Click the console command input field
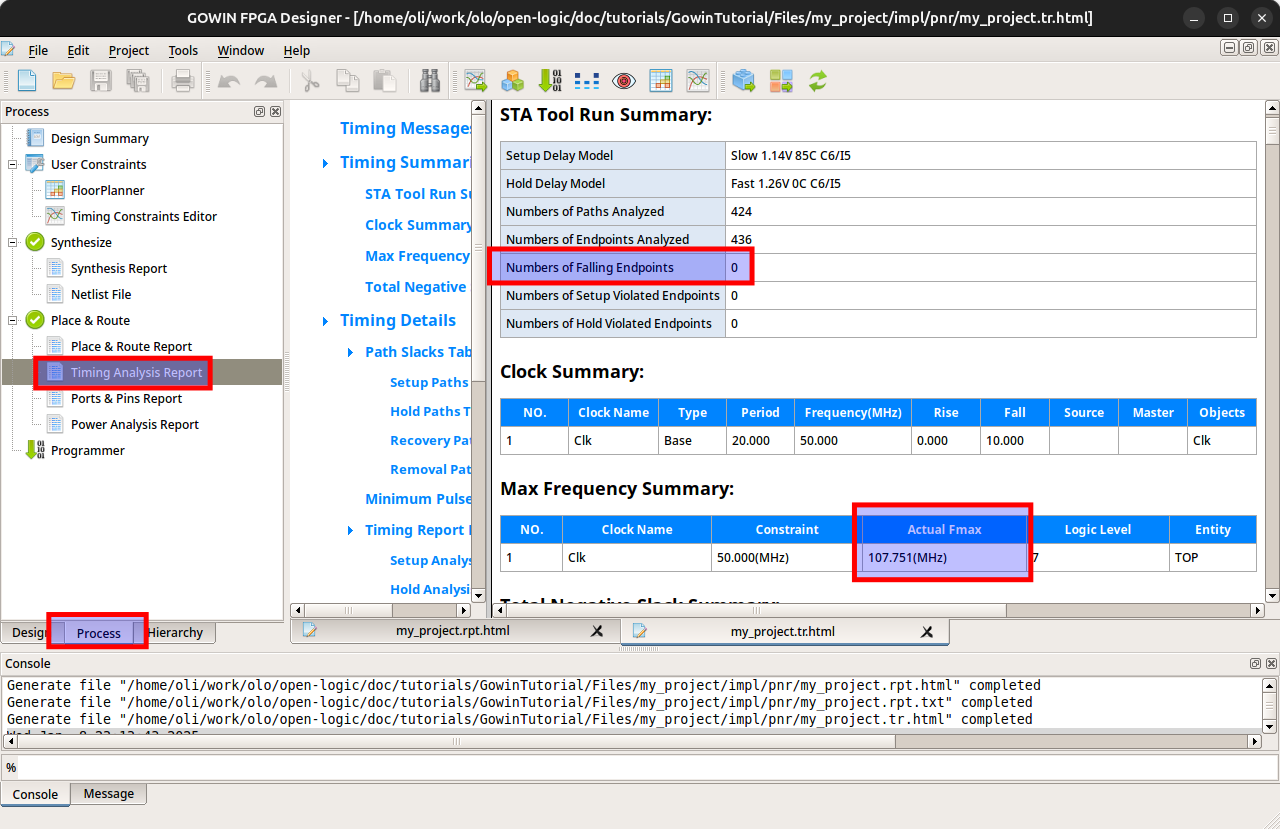 coord(647,767)
